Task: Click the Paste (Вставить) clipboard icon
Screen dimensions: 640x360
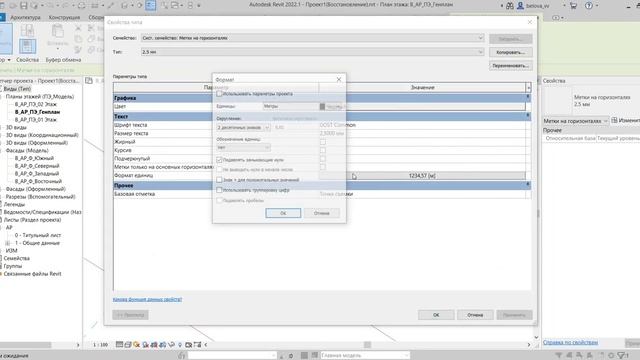Action: pos(57,32)
